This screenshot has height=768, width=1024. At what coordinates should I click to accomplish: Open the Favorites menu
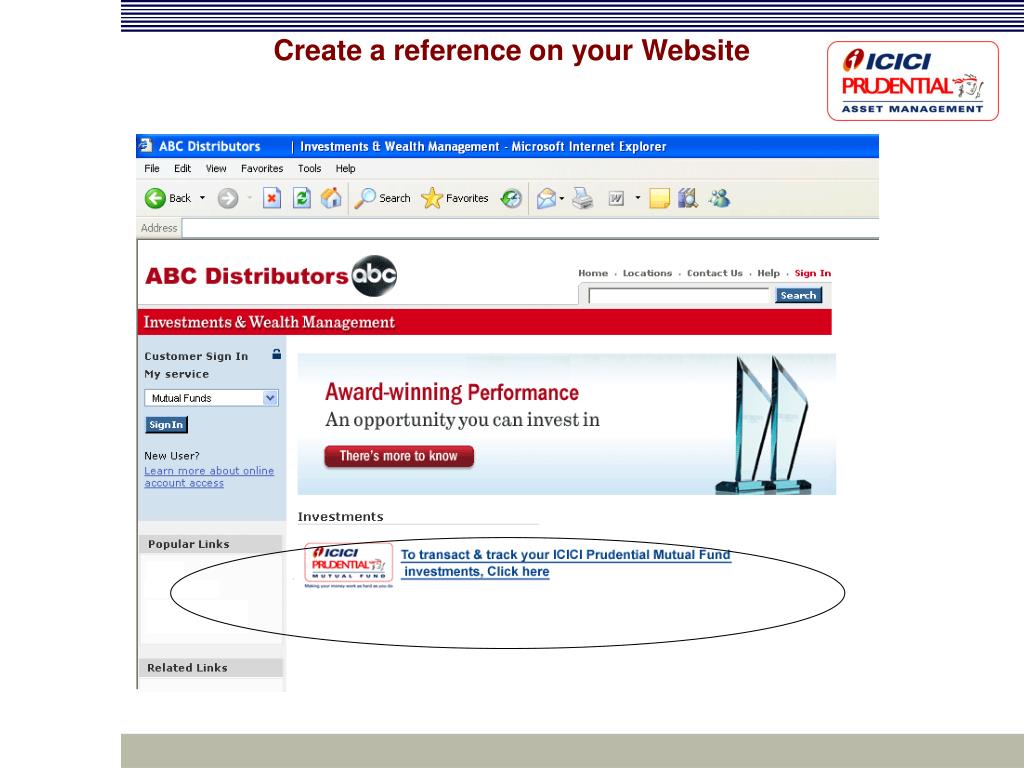pos(262,168)
